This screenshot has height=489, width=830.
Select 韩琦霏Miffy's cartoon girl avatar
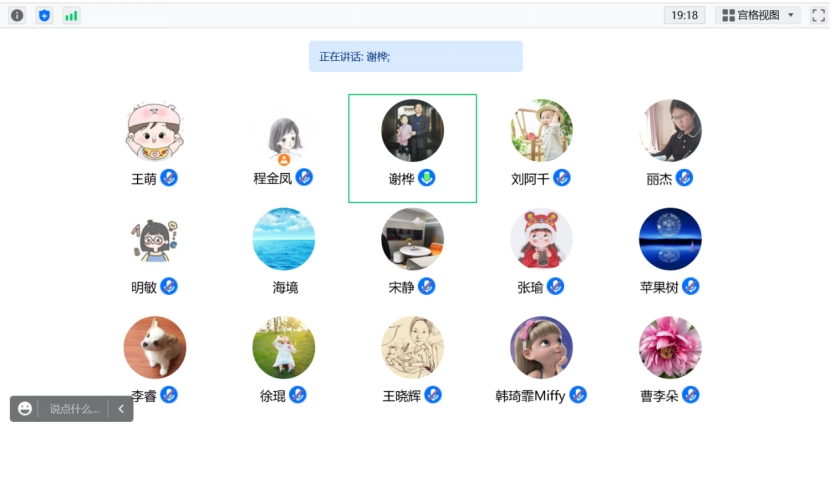pyautogui.click(x=541, y=348)
